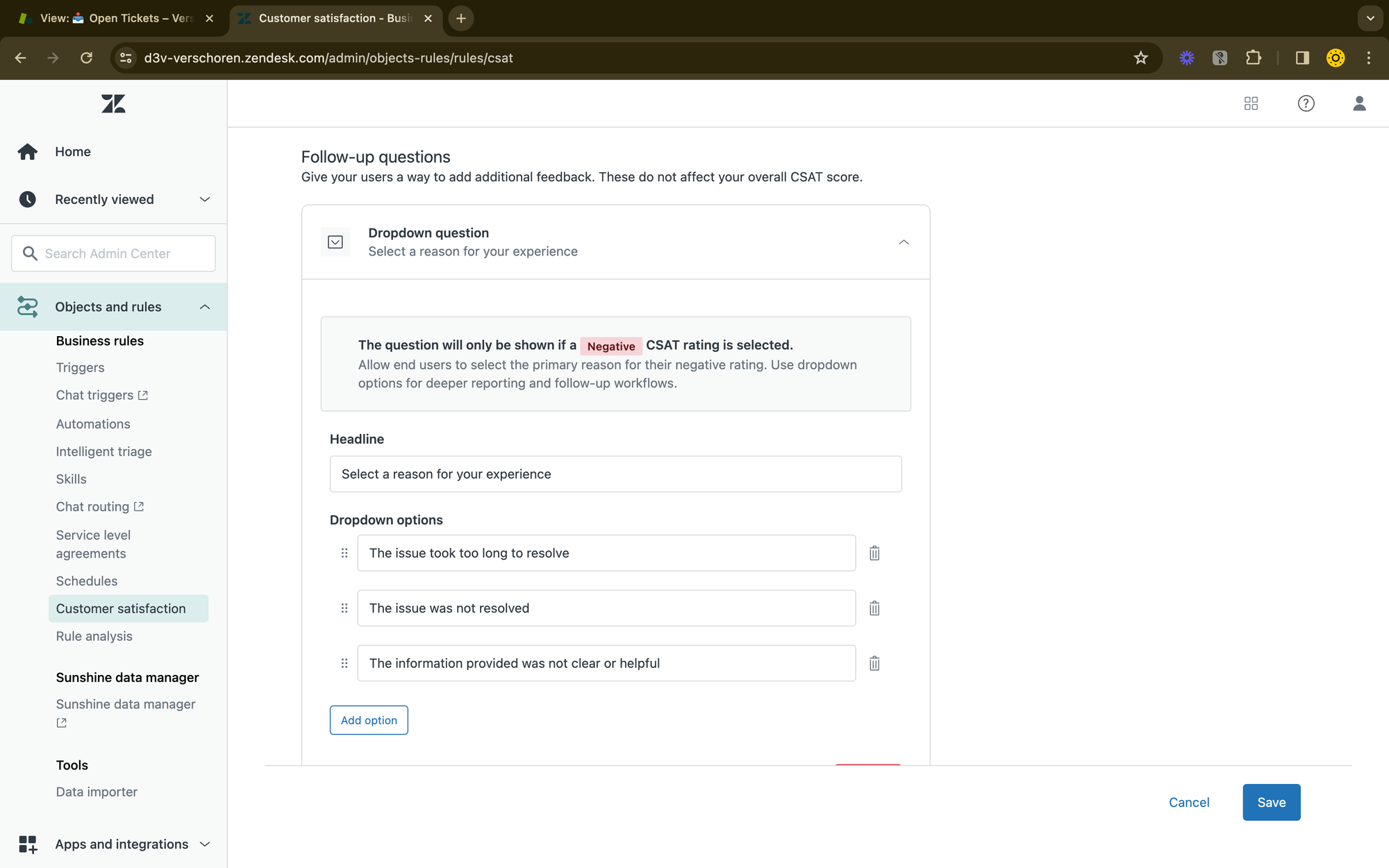
Task: Open the user profile icon
Action: (1359, 103)
